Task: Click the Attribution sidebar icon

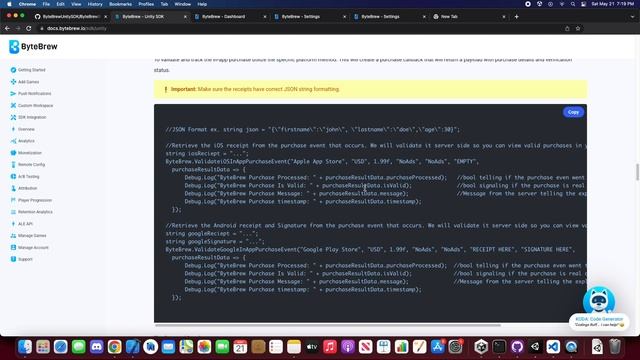Action: (13, 188)
